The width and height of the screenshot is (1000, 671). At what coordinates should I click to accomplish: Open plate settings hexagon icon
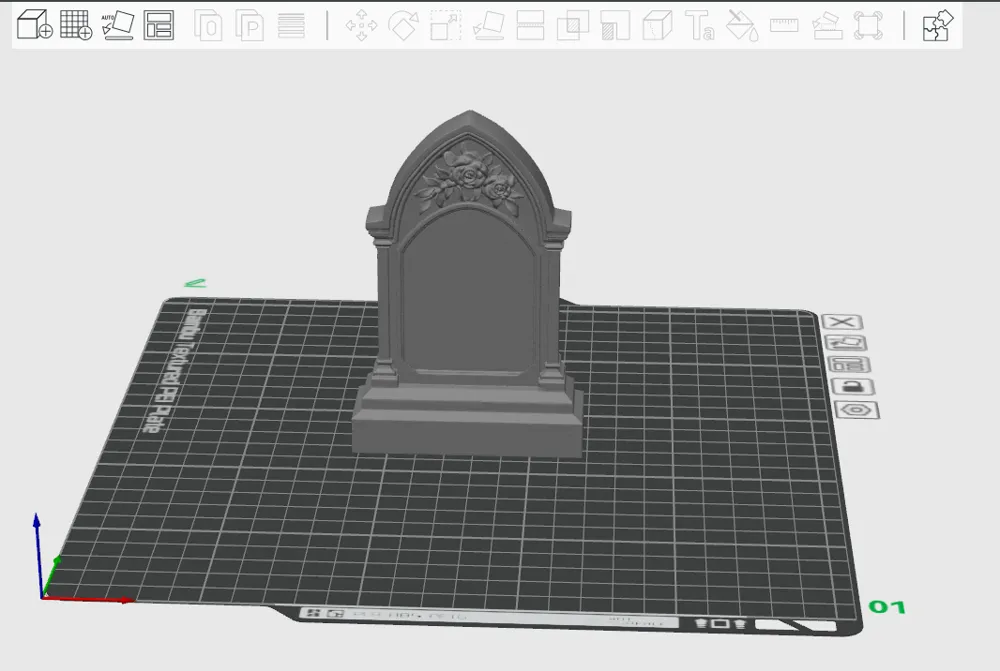(857, 410)
